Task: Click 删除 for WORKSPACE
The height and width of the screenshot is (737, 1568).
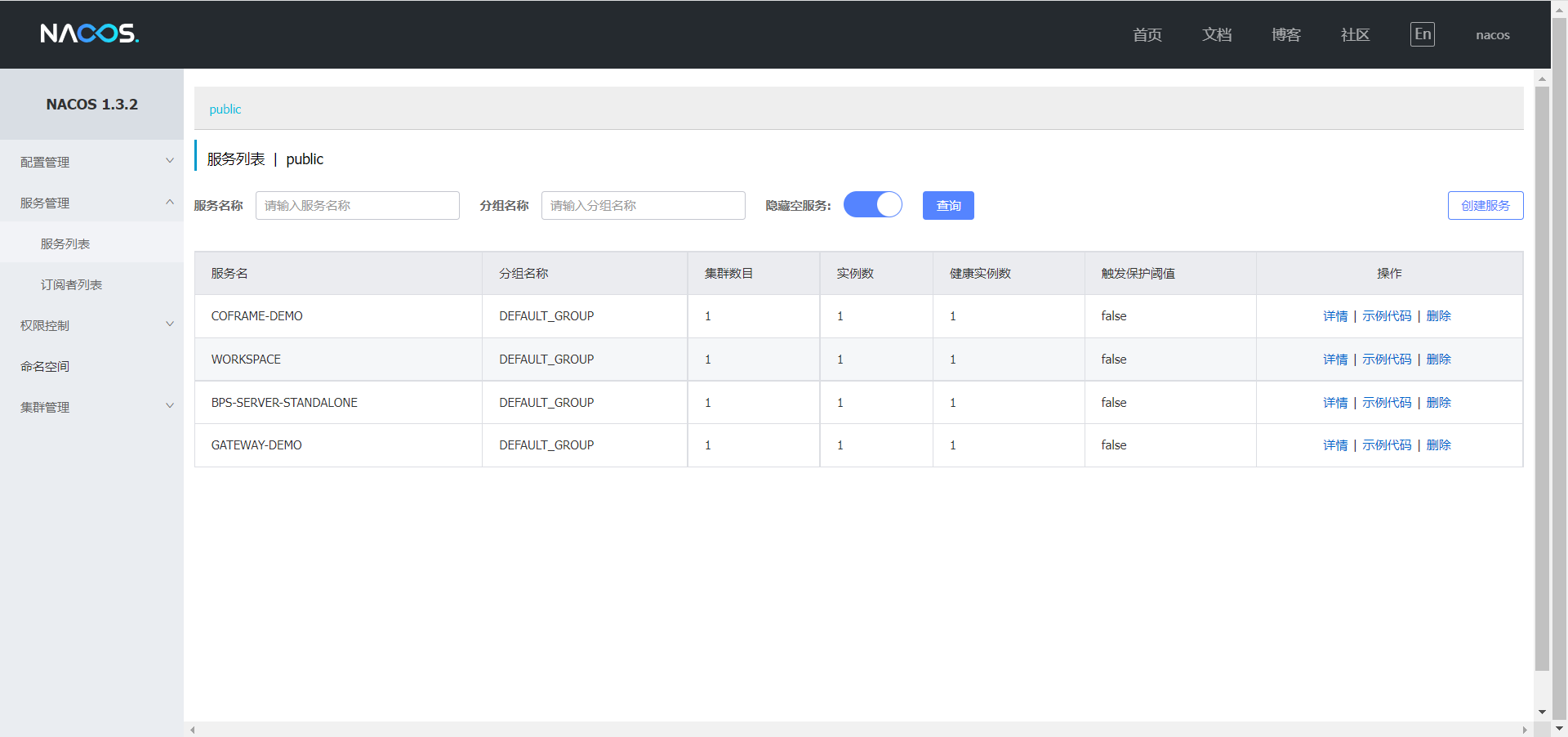Action: pyautogui.click(x=1439, y=360)
